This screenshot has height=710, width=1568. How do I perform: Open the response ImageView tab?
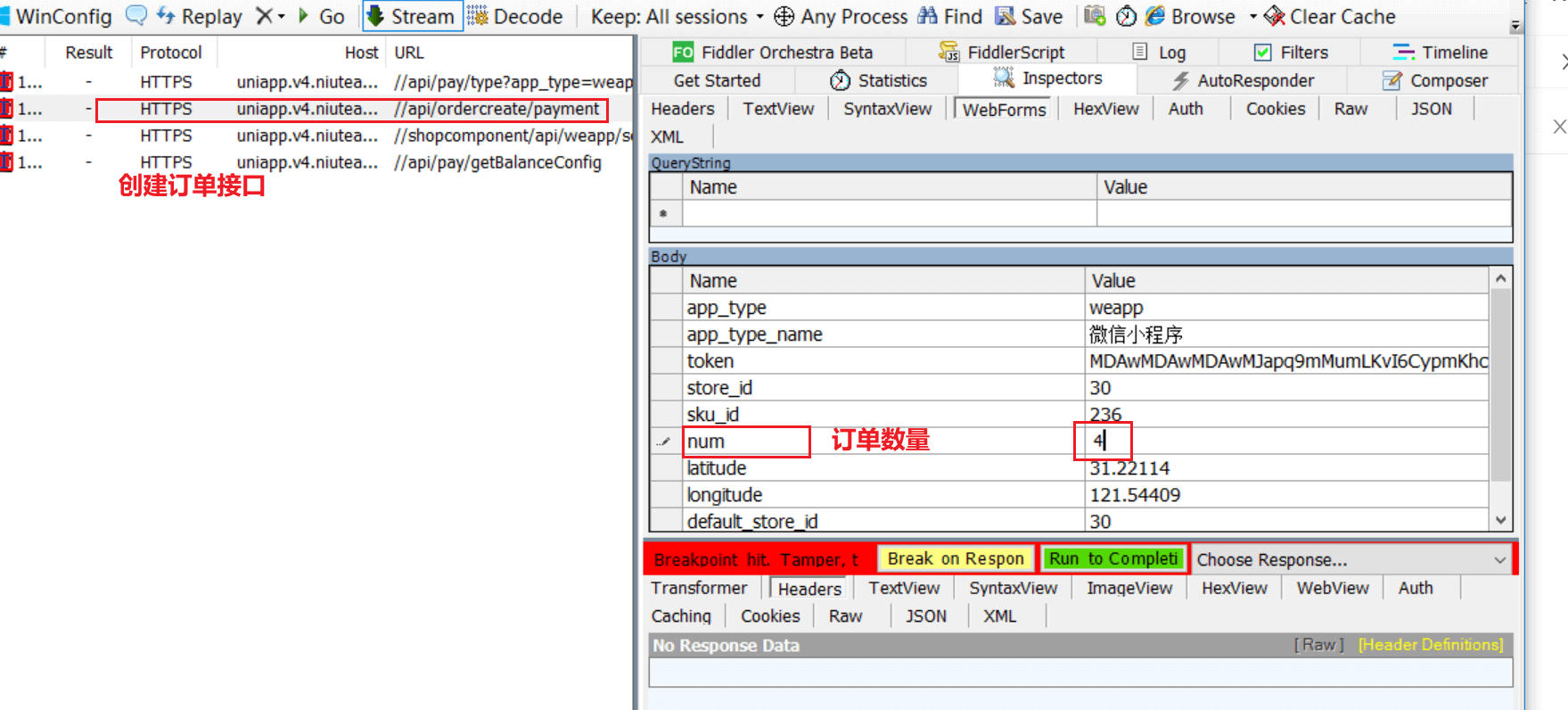tap(1129, 588)
